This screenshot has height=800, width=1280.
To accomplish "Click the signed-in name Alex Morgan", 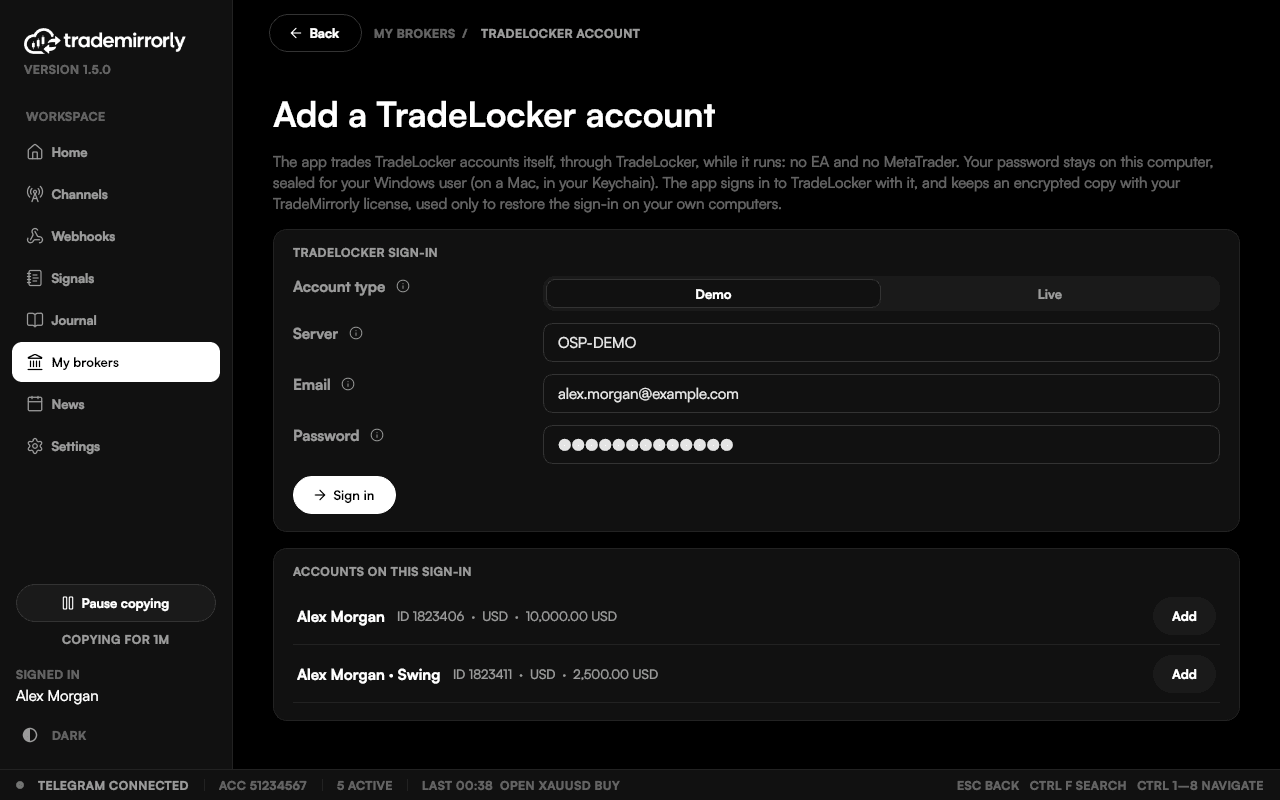I will pos(57,696).
